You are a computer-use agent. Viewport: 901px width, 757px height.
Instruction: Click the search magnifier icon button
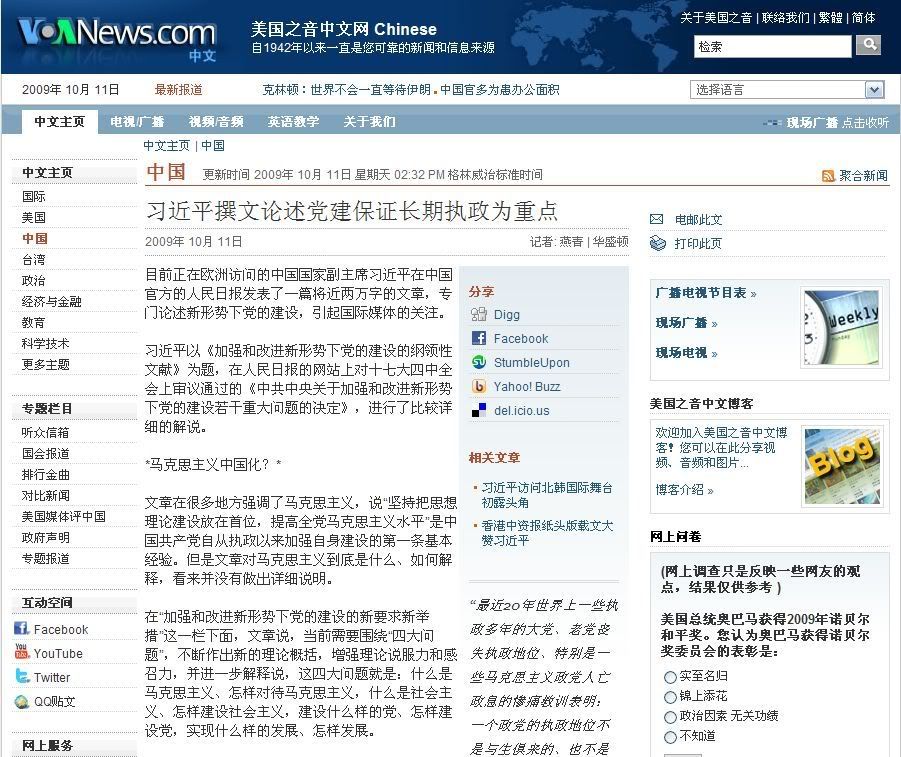(x=869, y=45)
